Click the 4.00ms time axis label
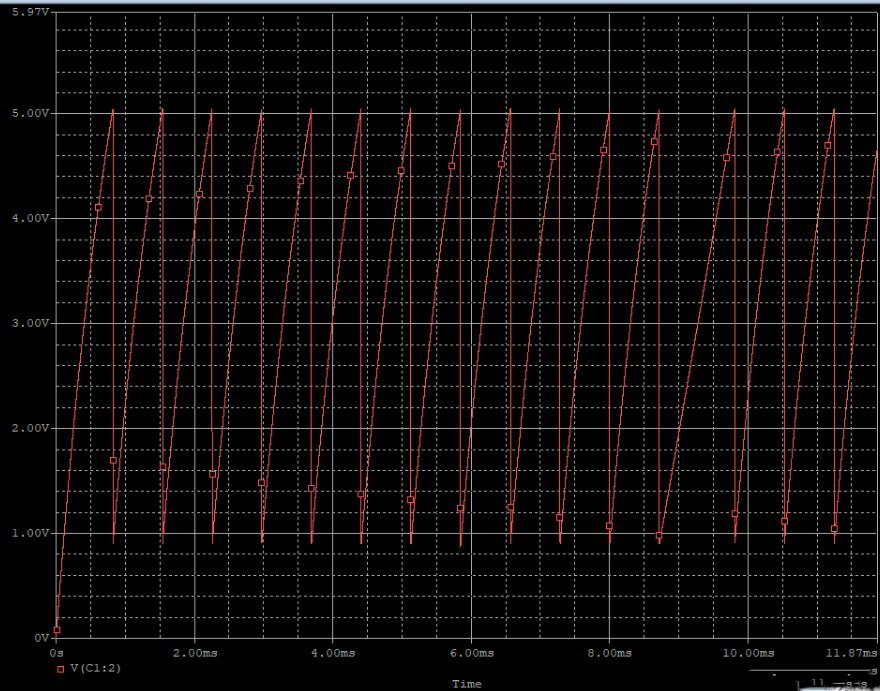Screen dimensions: 880x691 pyautogui.click(x=332, y=652)
